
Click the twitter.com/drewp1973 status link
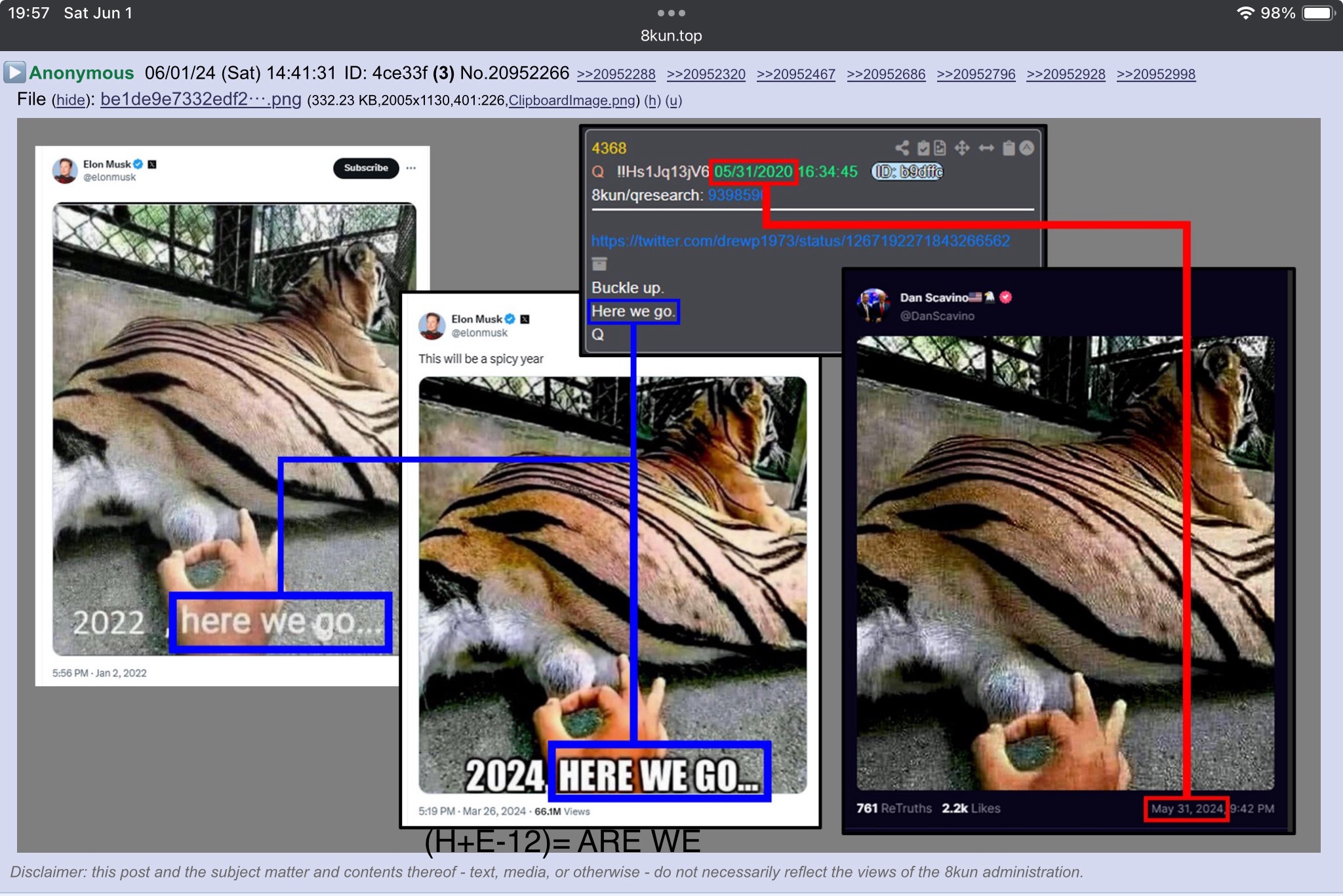[801, 241]
